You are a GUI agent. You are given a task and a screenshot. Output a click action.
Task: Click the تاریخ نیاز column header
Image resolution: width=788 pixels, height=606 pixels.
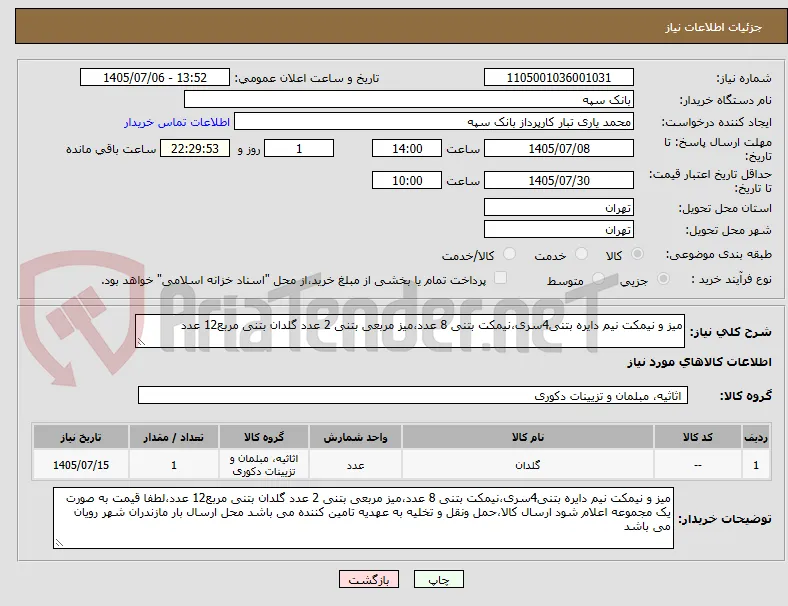pyautogui.click(x=81, y=437)
